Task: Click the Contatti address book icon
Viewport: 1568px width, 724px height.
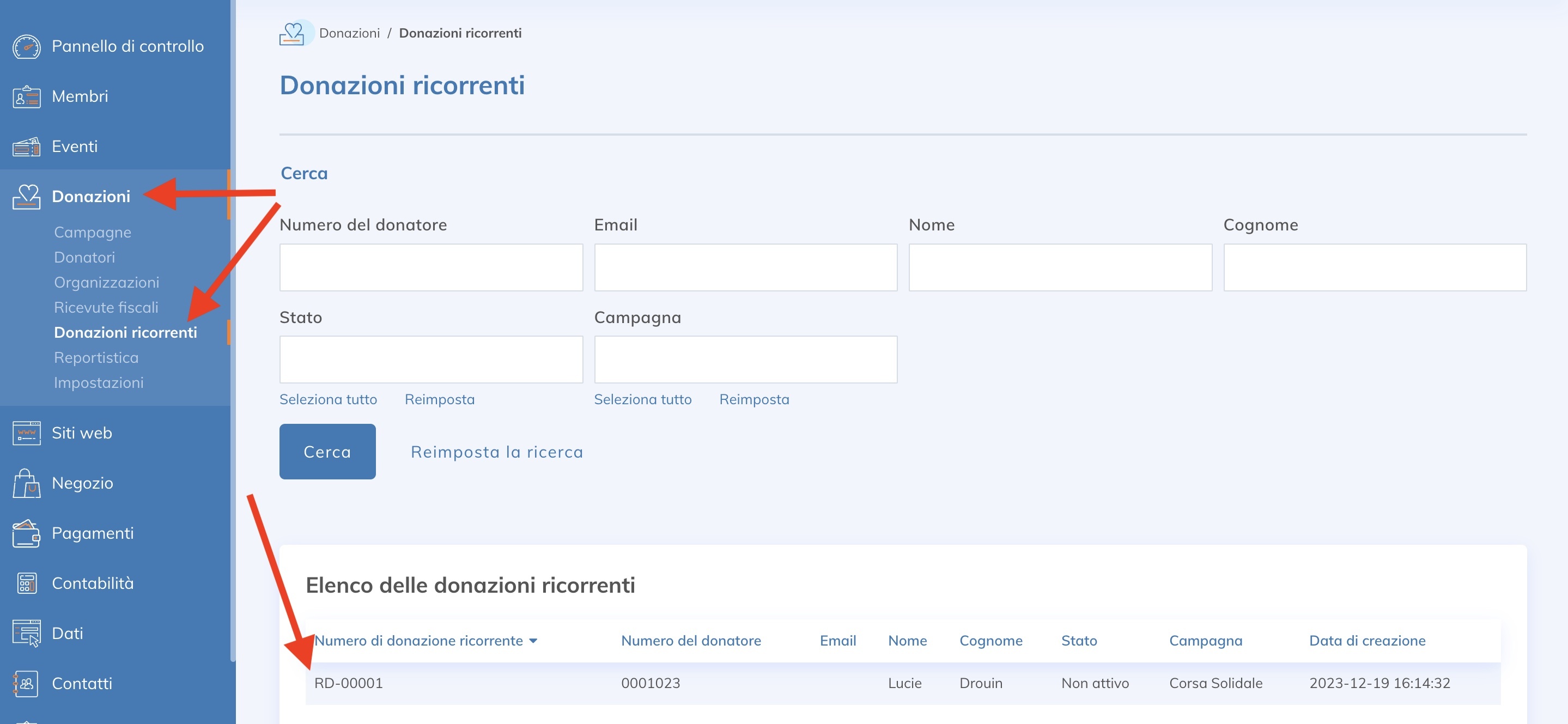Action: point(26,684)
